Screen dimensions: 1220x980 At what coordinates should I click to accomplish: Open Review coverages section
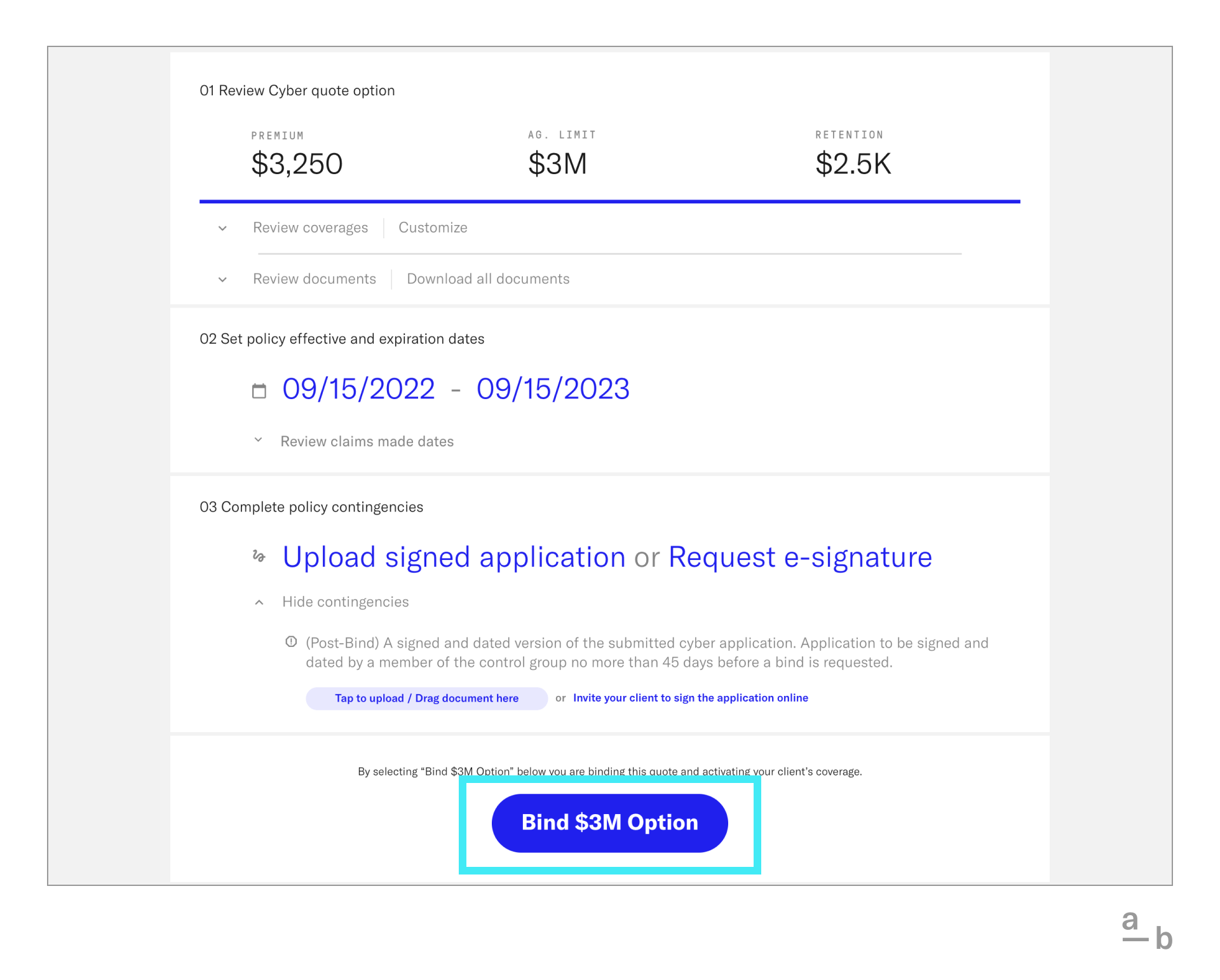pos(310,228)
